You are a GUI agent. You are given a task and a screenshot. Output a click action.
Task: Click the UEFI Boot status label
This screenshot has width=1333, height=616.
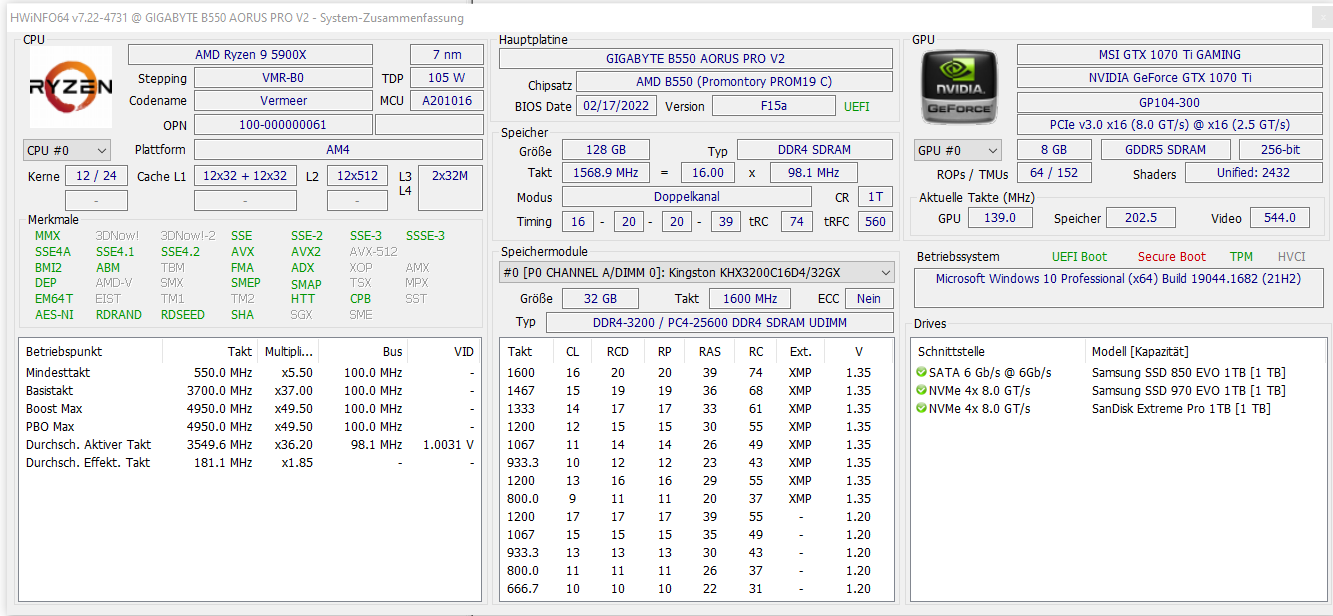pyautogui.click(x=1079, y=257)
